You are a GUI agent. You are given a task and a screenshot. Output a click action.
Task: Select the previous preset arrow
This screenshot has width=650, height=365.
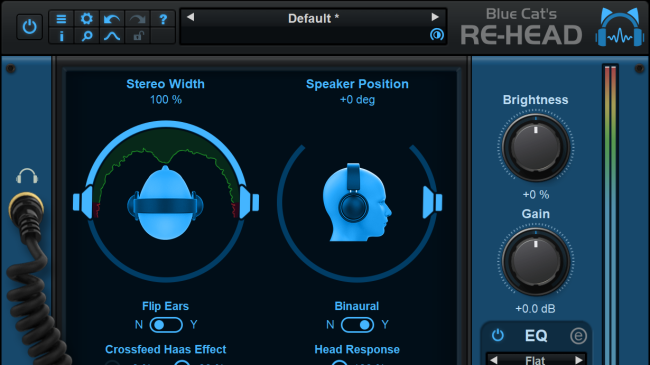click(x=190, y=17)
